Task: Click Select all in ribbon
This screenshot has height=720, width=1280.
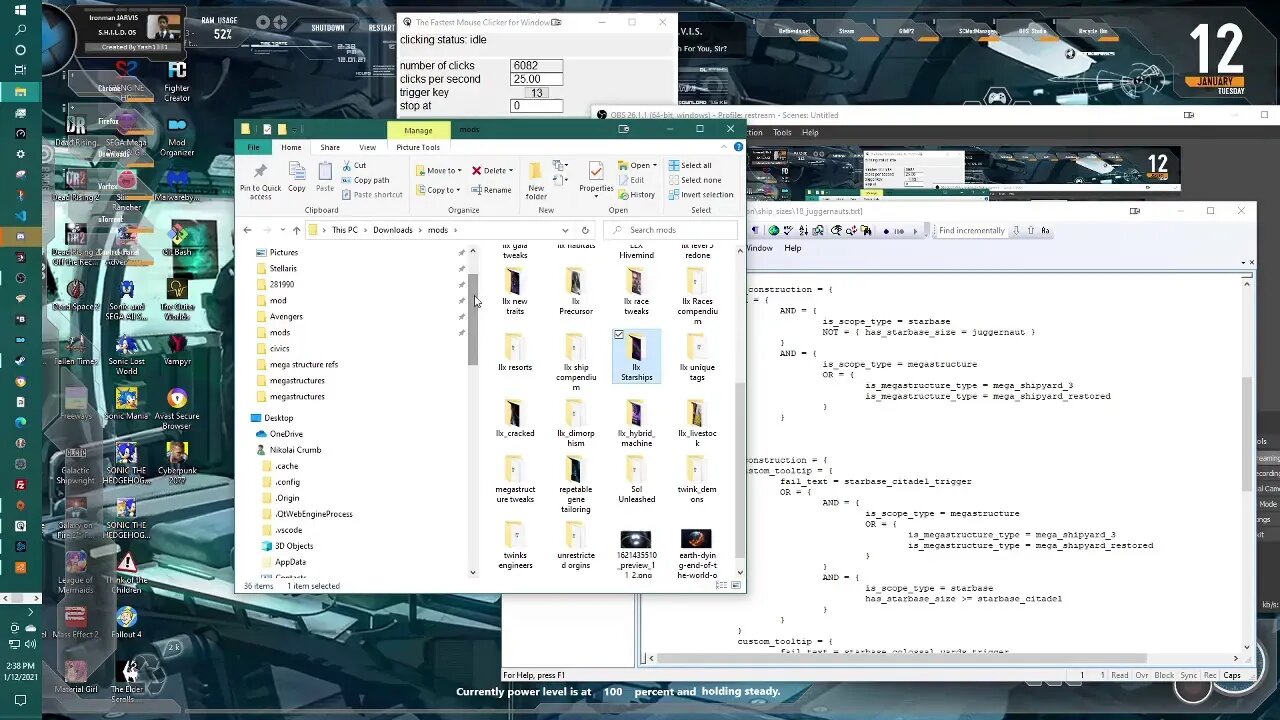Action: pyautogui.click(x=689, y=166)
